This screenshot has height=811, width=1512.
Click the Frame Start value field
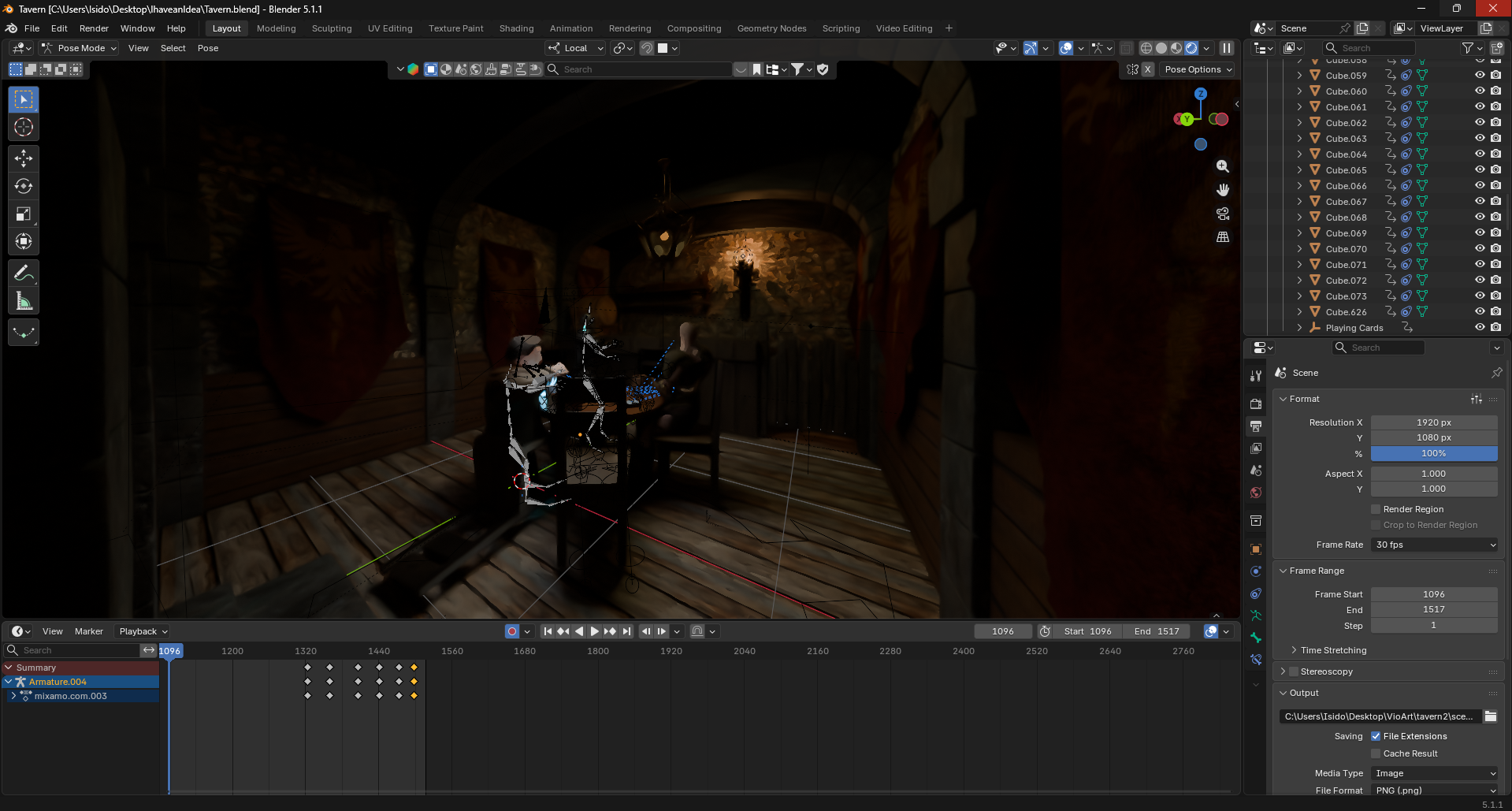[x=1434, y=594]
